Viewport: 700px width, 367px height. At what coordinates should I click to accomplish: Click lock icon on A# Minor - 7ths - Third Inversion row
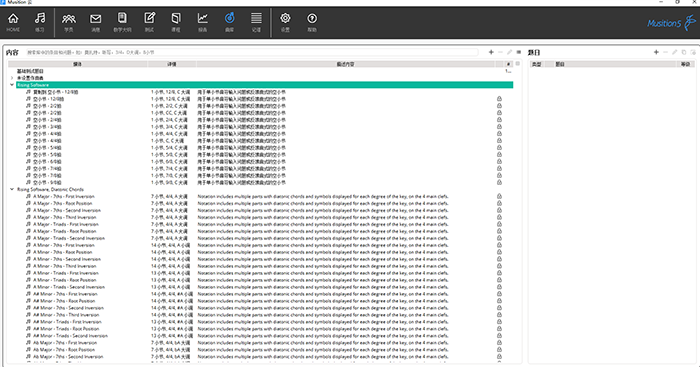point(499,315)
